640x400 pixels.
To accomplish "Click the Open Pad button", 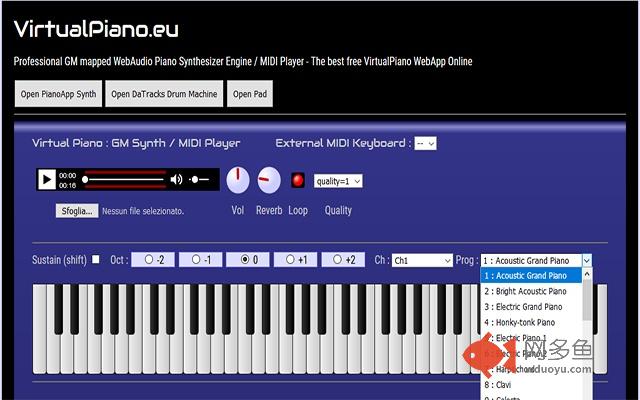I will (x=250, y=94).
